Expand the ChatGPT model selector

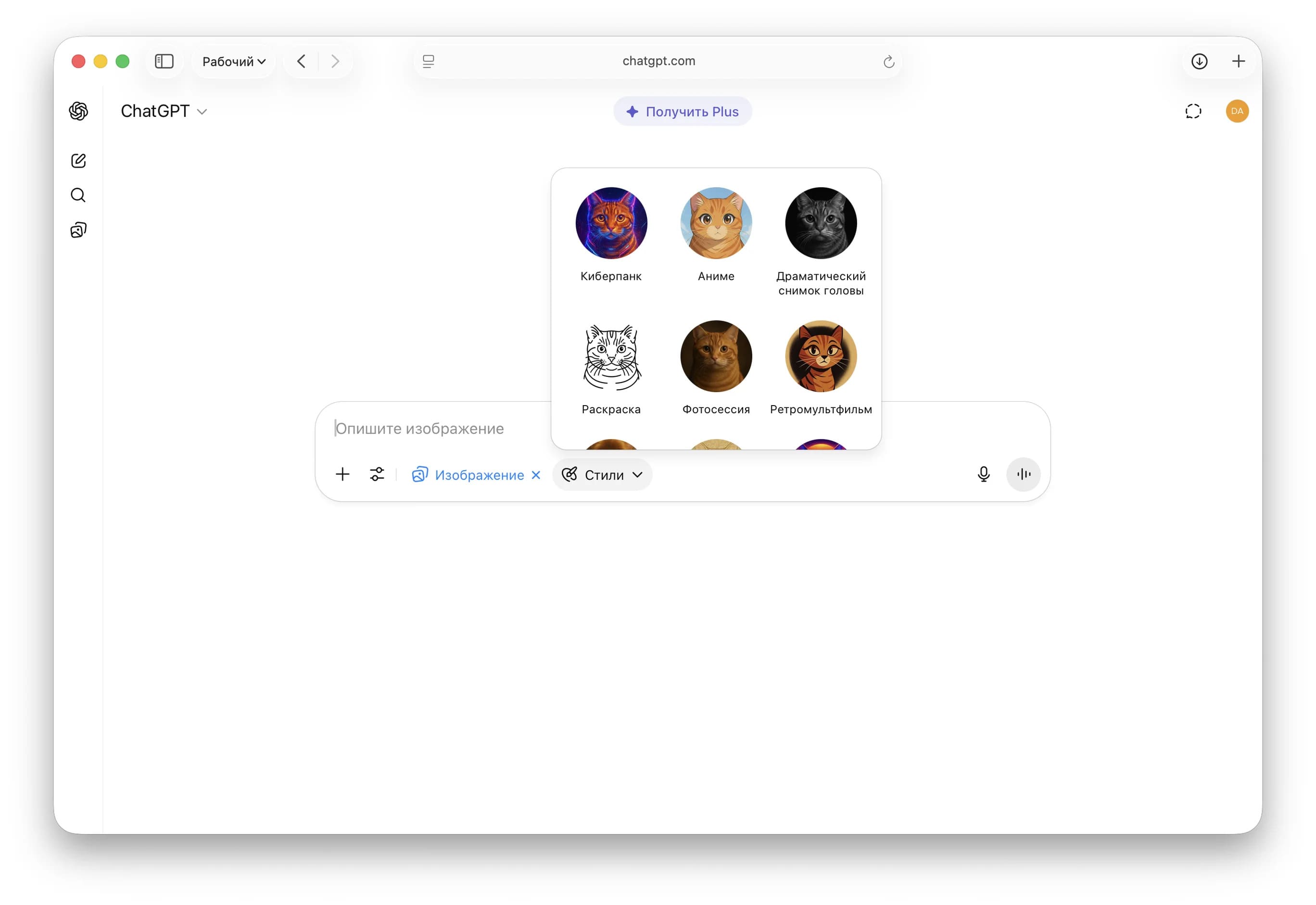163,111
